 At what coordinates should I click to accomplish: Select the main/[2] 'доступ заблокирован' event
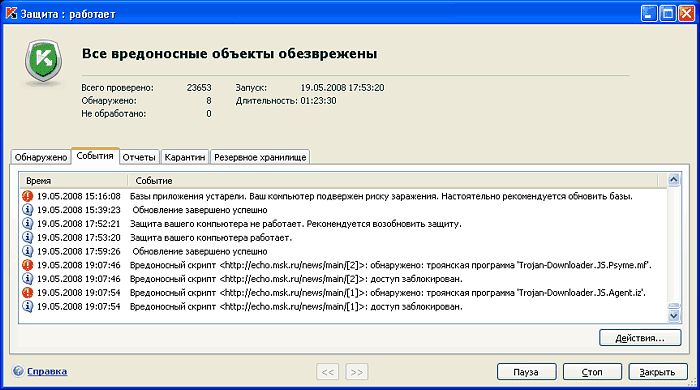click(296, 279)
